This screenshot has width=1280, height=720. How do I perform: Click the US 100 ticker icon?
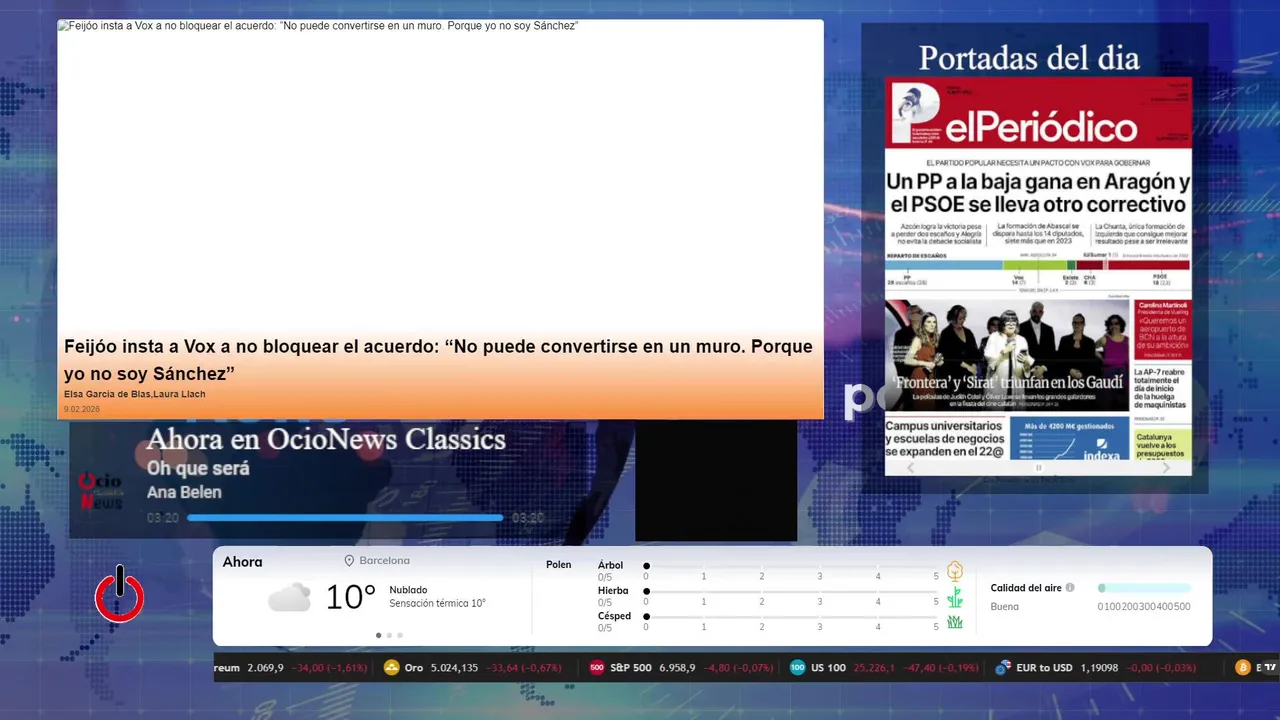798,668
